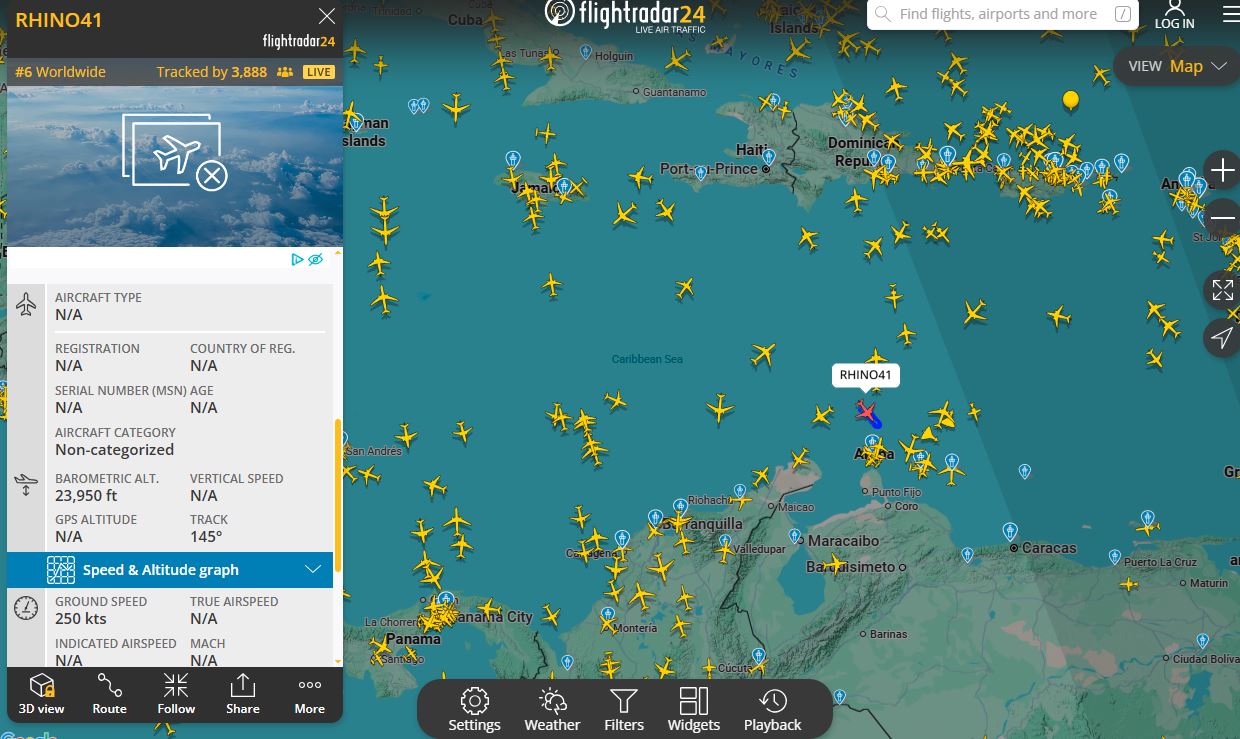Open the hamburger main menu
The height and width of the screenshot is (739, 1240).
[x=1231, y=15]
